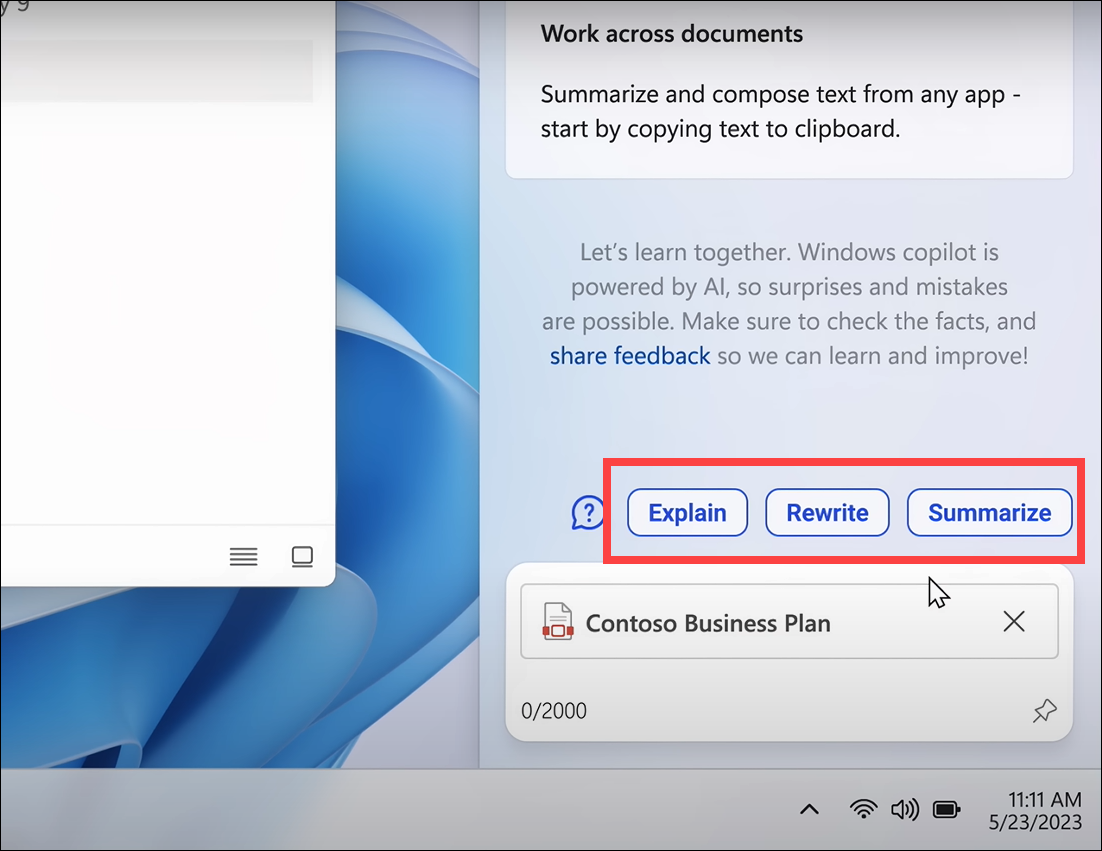Click the Rewrite suggestion button
Viewport: 1102px width, 851px height.
pos(827,512)
